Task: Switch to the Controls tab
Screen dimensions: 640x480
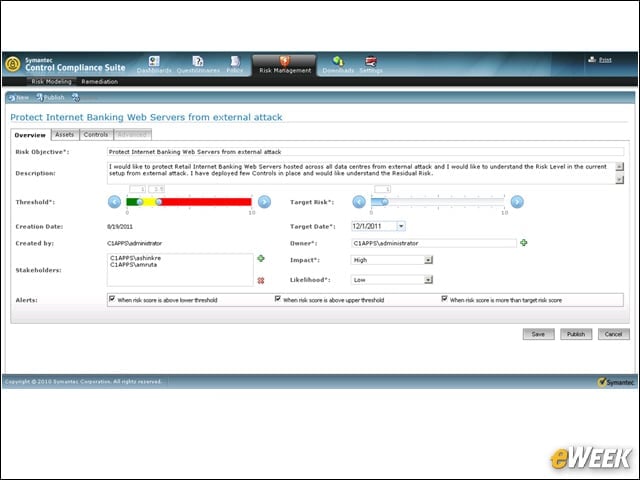Action: pos(96,134)
